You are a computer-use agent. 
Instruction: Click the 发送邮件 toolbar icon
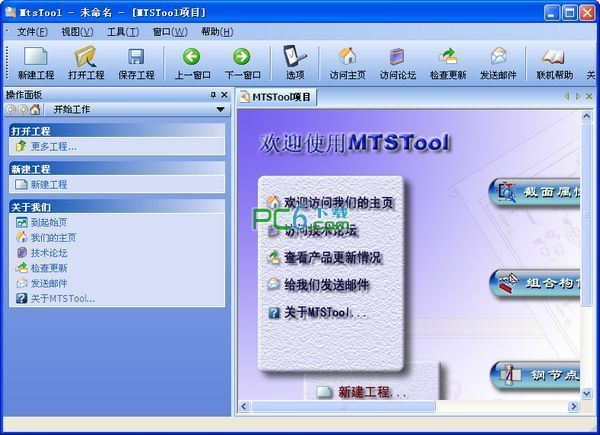(x=498, y=61)
